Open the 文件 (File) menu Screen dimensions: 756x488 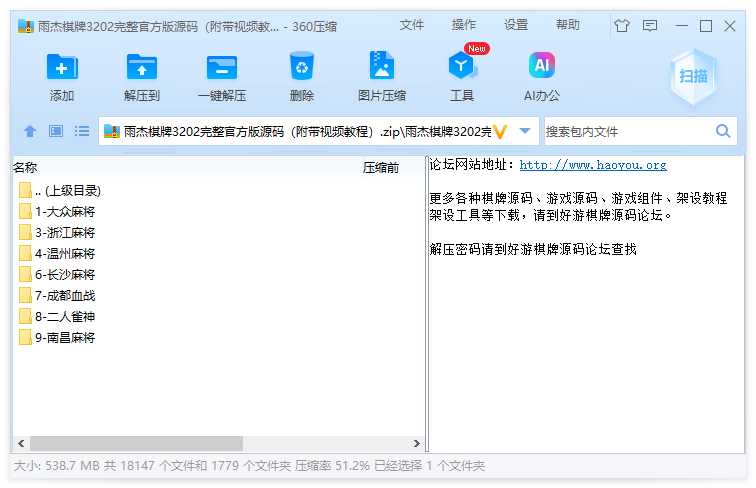click(412, 25)
